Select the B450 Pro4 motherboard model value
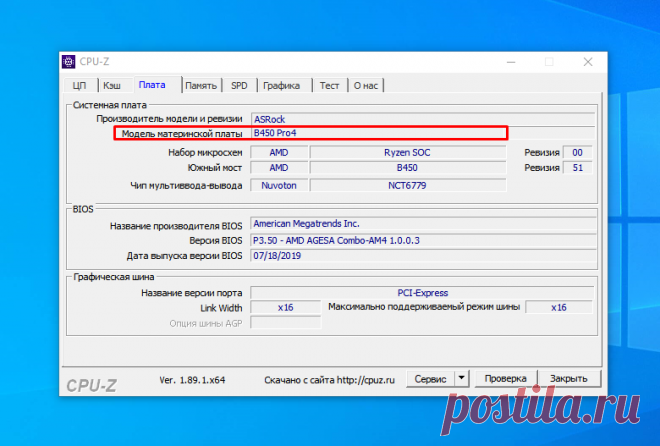Screen dimensions: 660x446 pyautogui.click(x=275, y=133)
